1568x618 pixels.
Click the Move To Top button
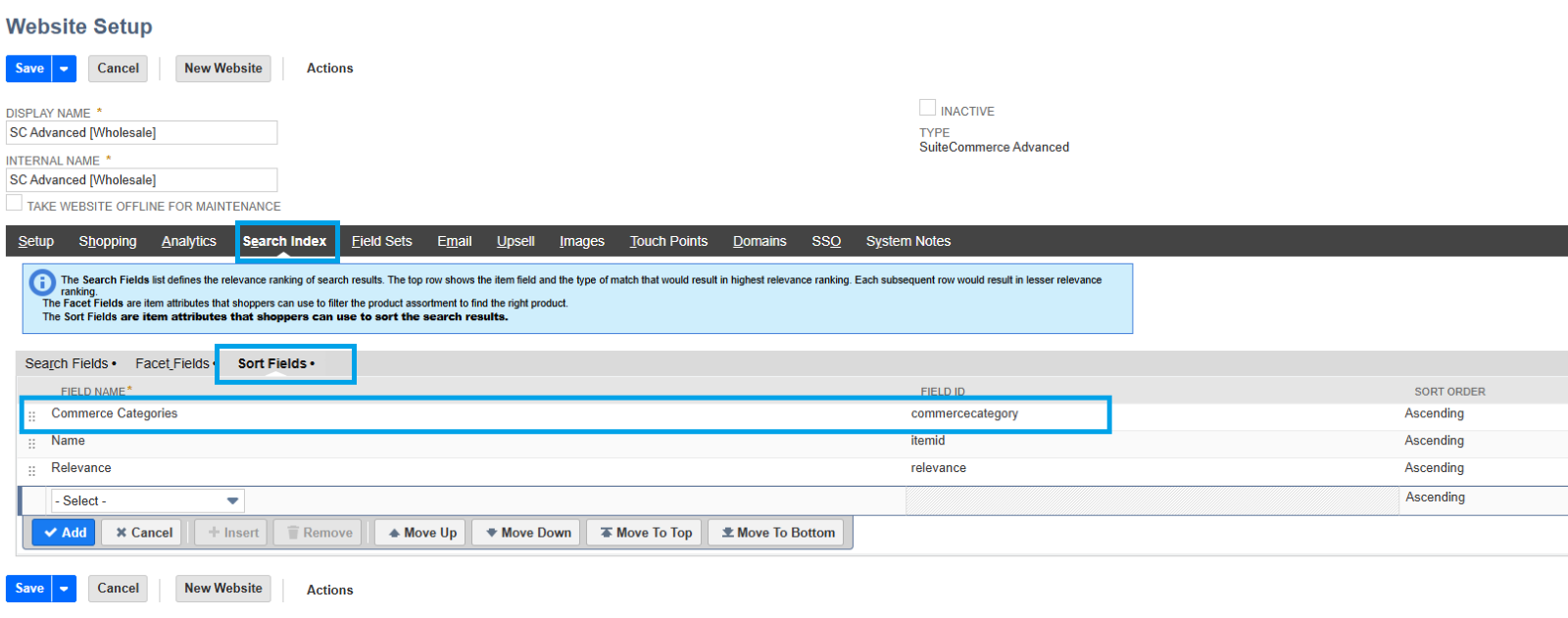coord(646,533)
